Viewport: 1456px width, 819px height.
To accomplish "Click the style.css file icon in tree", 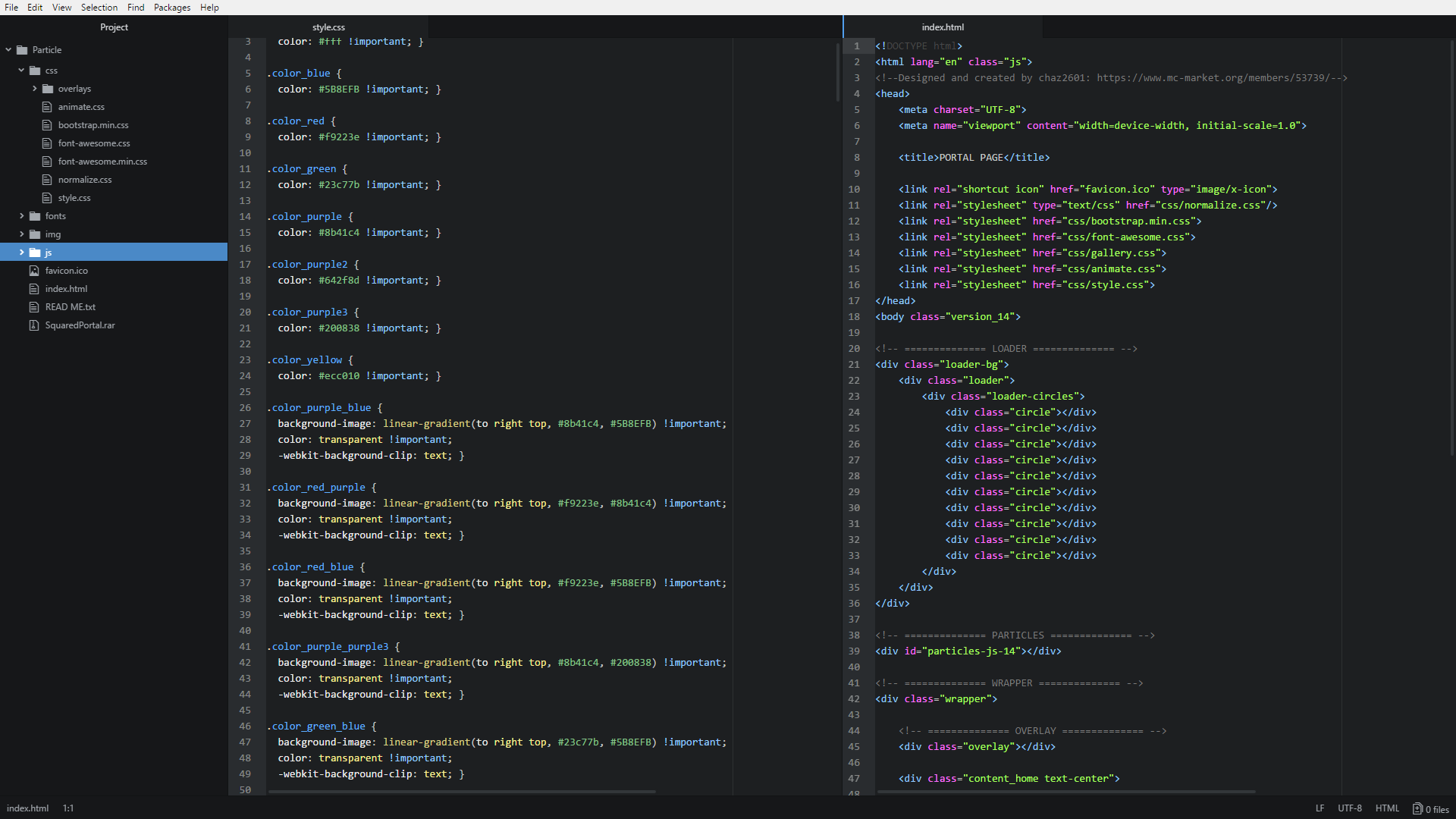I will (x=47, y=198).
